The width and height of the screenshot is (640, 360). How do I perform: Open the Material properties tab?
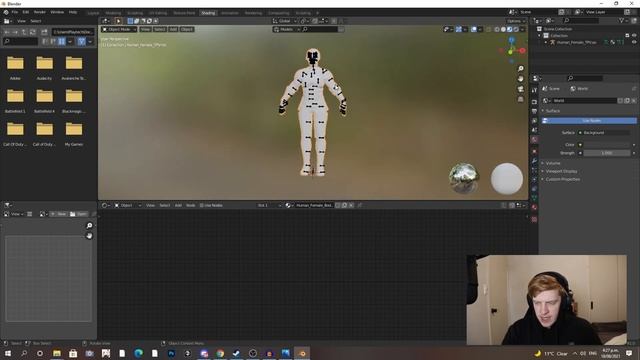coord(534,207)
